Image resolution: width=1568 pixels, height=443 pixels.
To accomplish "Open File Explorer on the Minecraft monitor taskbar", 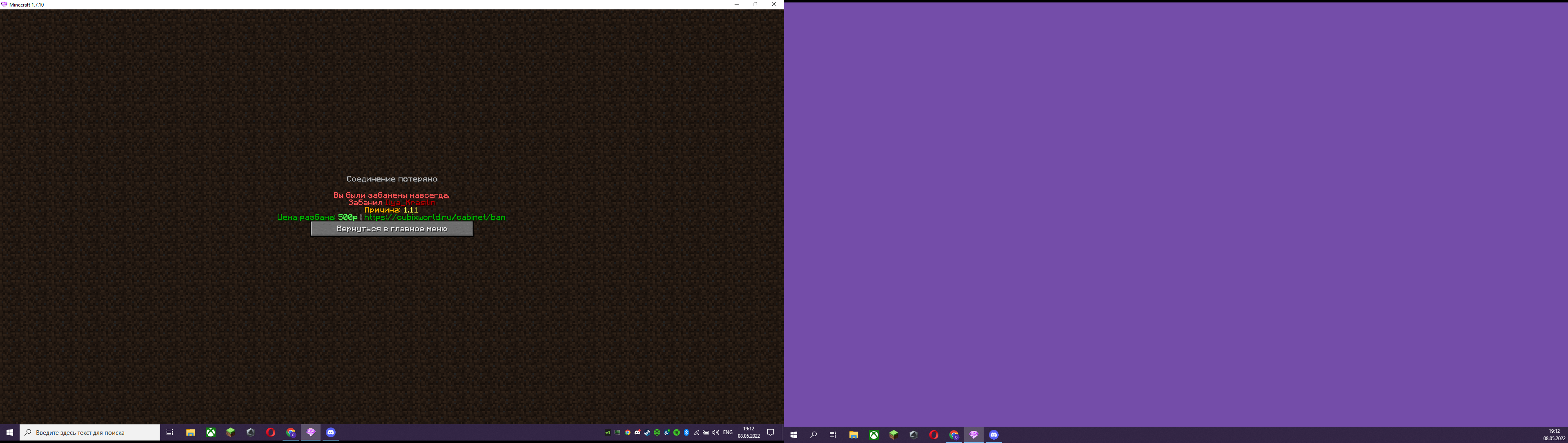I will pos(191,433).
